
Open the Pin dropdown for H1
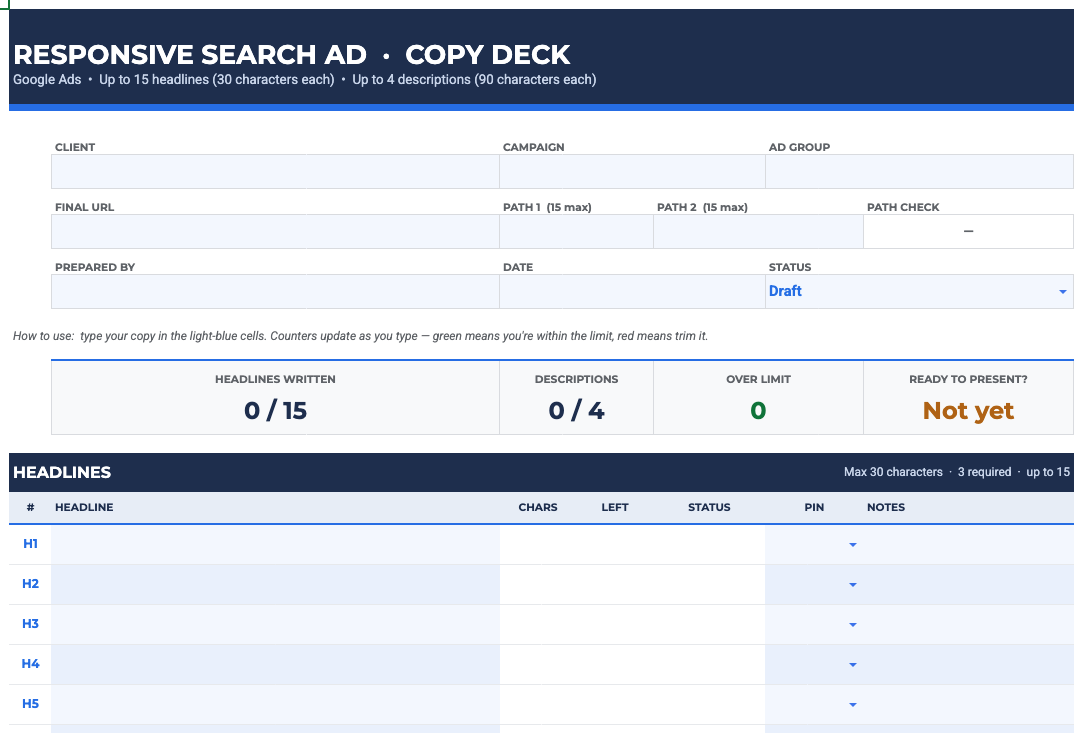(x=853, y=544)
